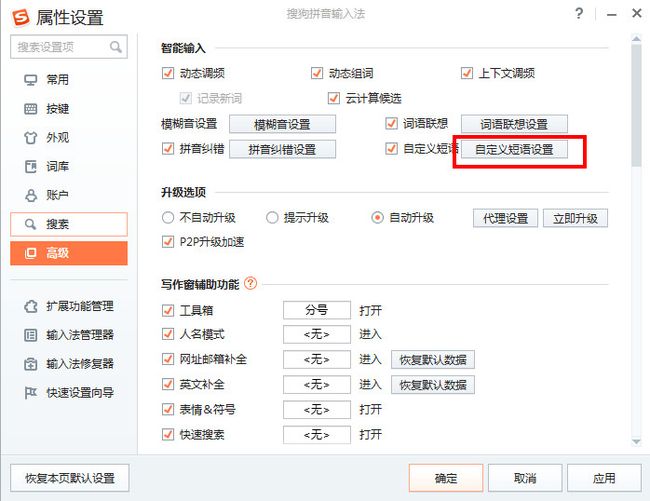
Task: Toggle 工具箱 checkbox
Action: tap(168, 310)
